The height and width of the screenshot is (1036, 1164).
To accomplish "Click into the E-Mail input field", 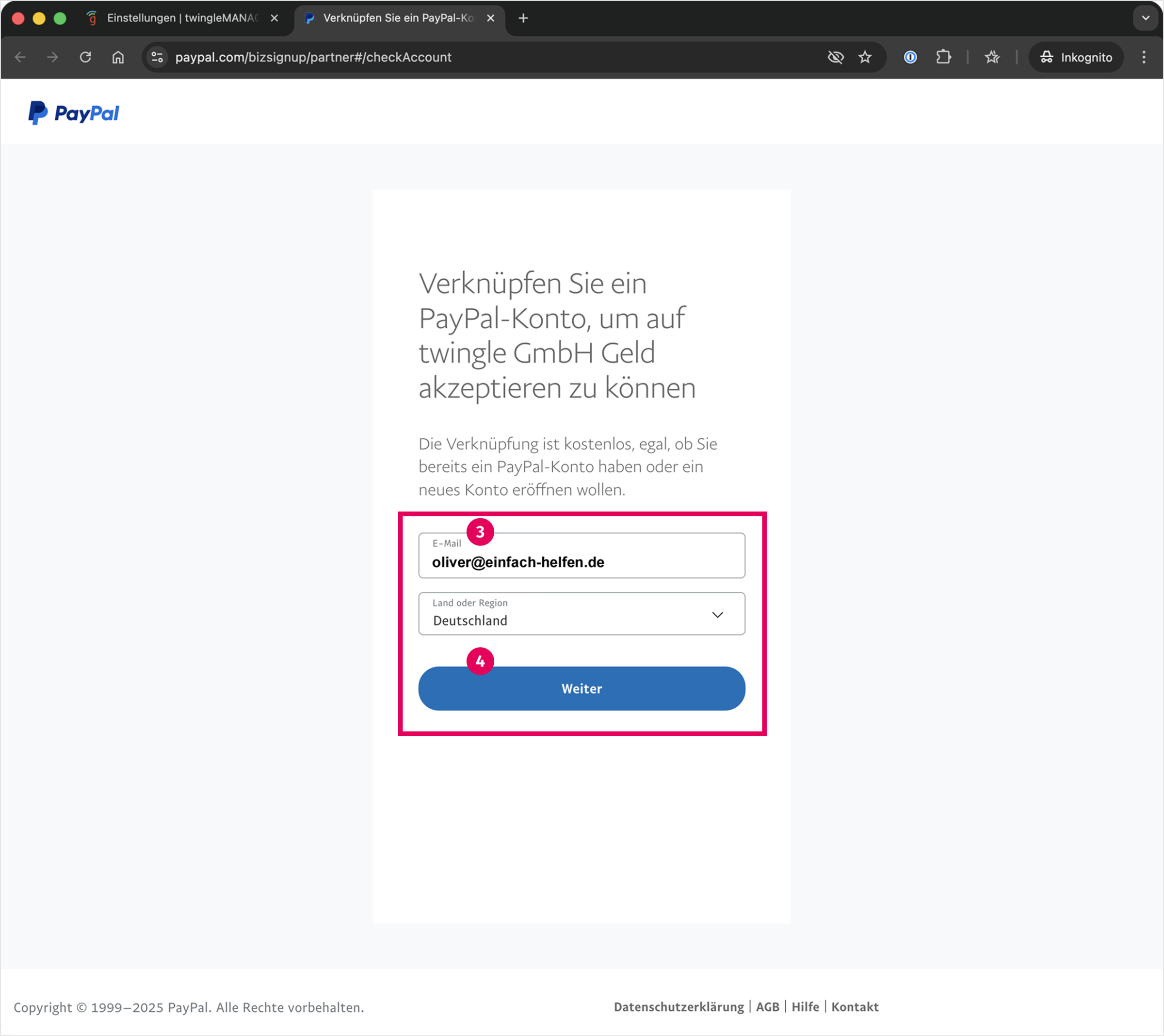I will coord(582,562).
